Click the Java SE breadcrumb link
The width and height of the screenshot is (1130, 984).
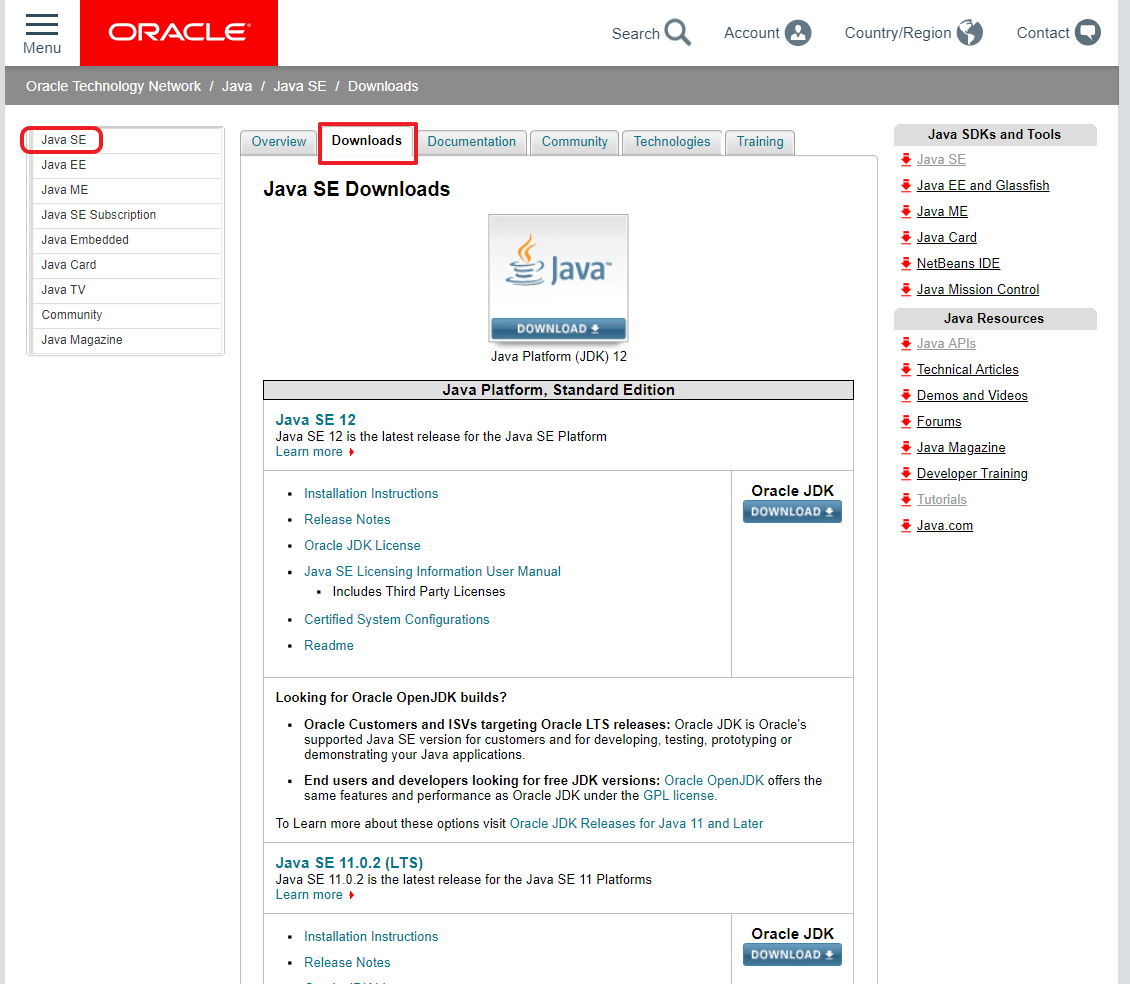(300, 87)
